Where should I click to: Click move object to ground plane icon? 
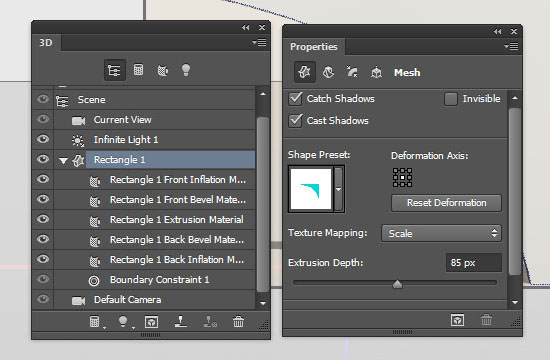(x=181, y=321)
